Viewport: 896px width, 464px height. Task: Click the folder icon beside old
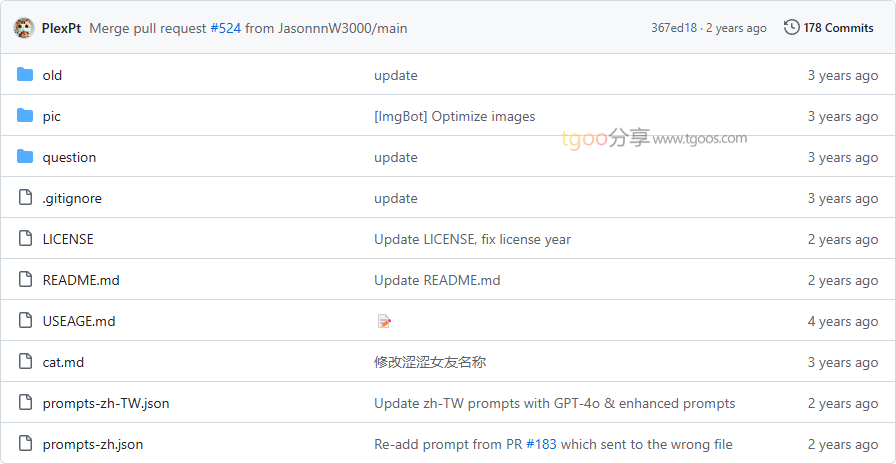pyautogui.click(x=25, y=75)
